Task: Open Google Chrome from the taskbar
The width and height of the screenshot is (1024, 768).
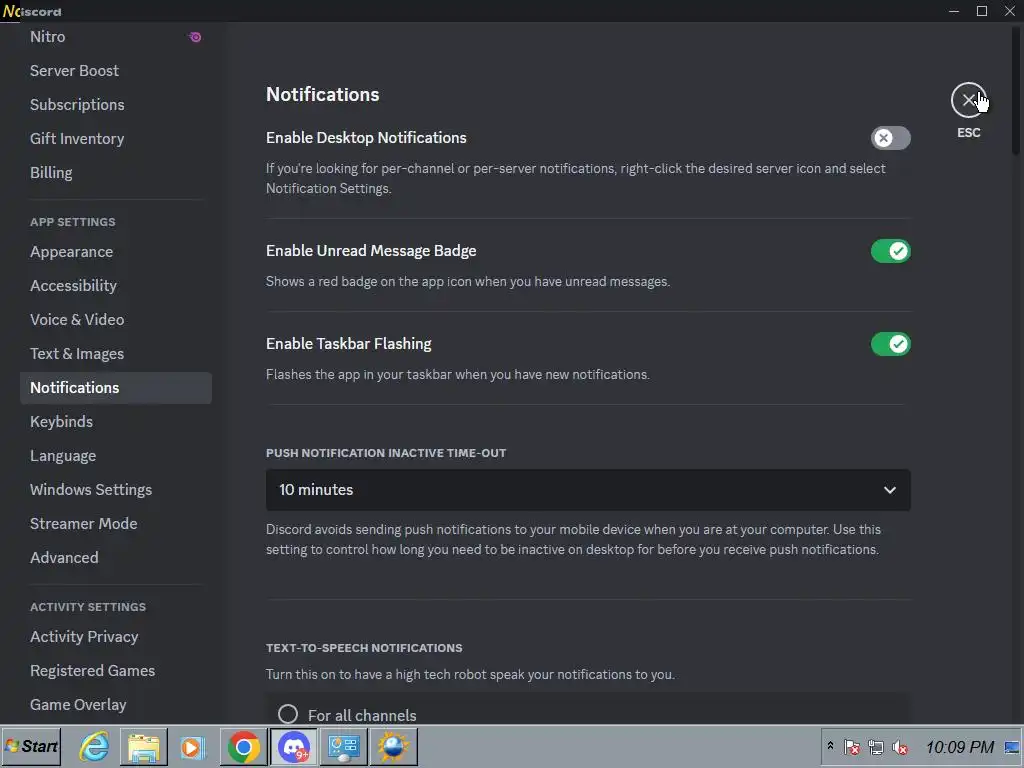Action: click(244, 746)
